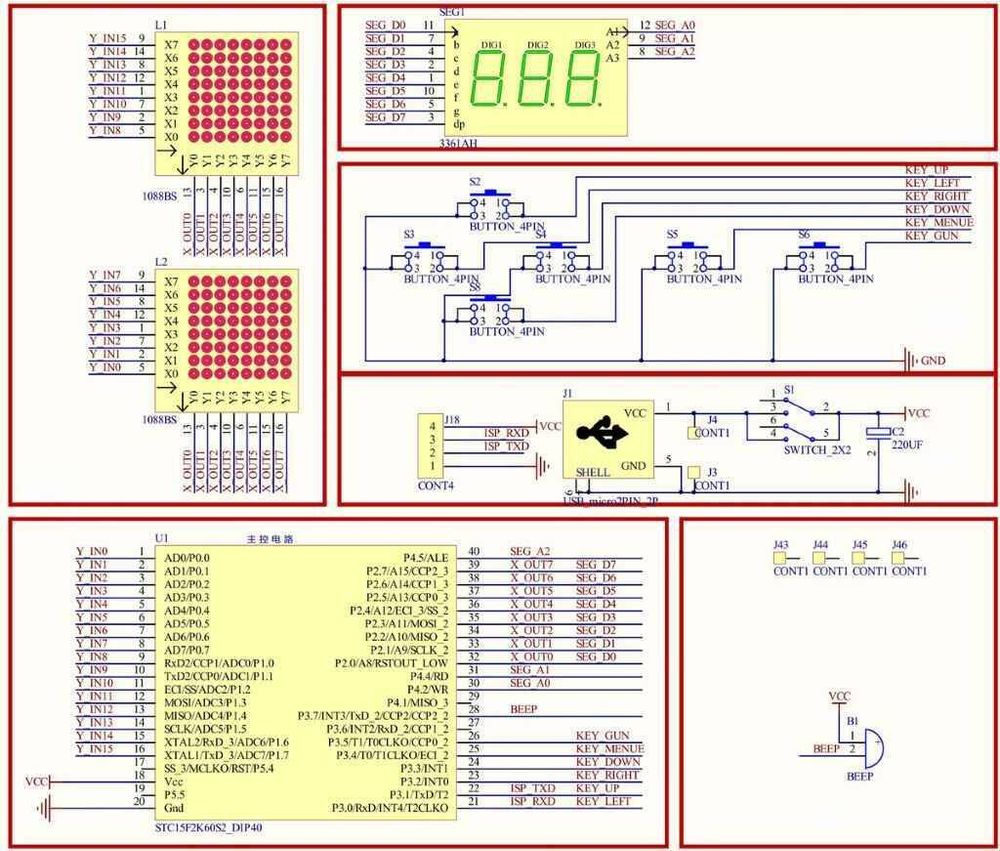Select the USB symbol on J1 connector
This screenshot has width=1000, height=851.
click(x=602, y=433)
